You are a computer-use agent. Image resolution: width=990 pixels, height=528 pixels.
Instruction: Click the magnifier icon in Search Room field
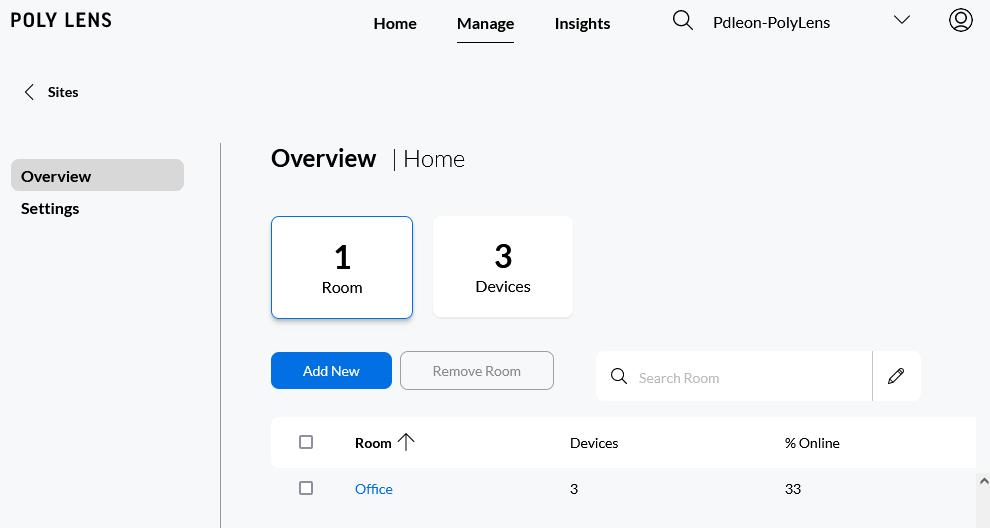[619, 377]
